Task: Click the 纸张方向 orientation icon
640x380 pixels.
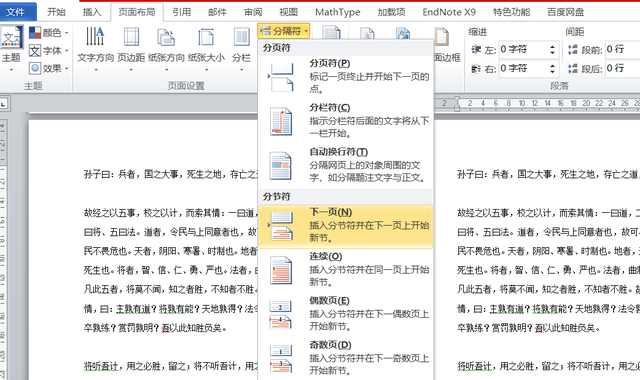Action: pos(166,37)
